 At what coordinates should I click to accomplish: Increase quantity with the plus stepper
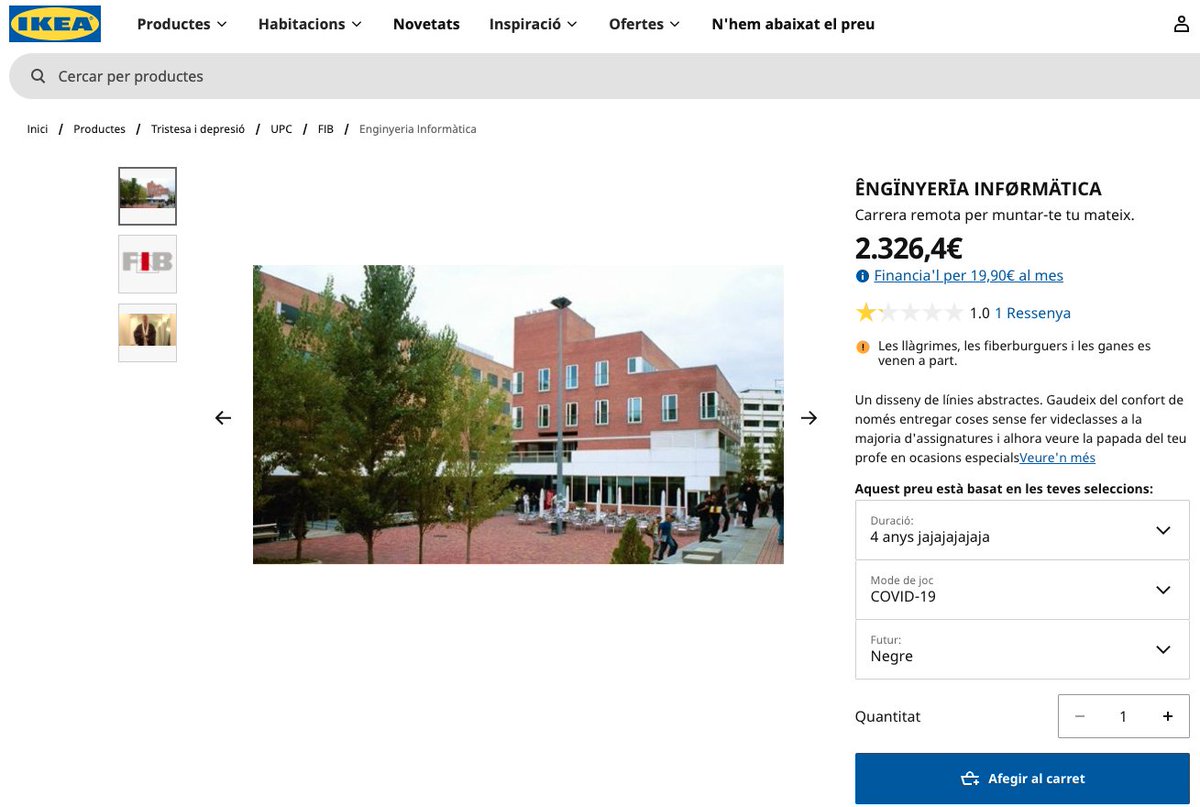tap(1167, 716)
